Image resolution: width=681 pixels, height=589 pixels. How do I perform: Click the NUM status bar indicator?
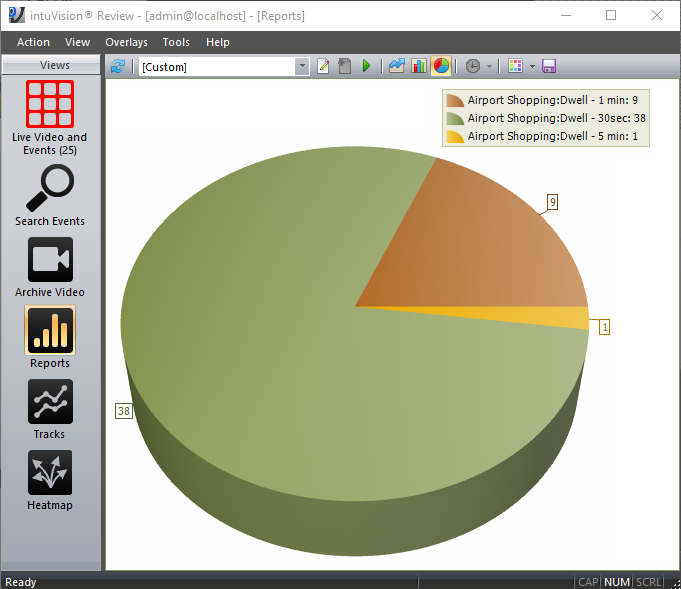tap(617, 582)
